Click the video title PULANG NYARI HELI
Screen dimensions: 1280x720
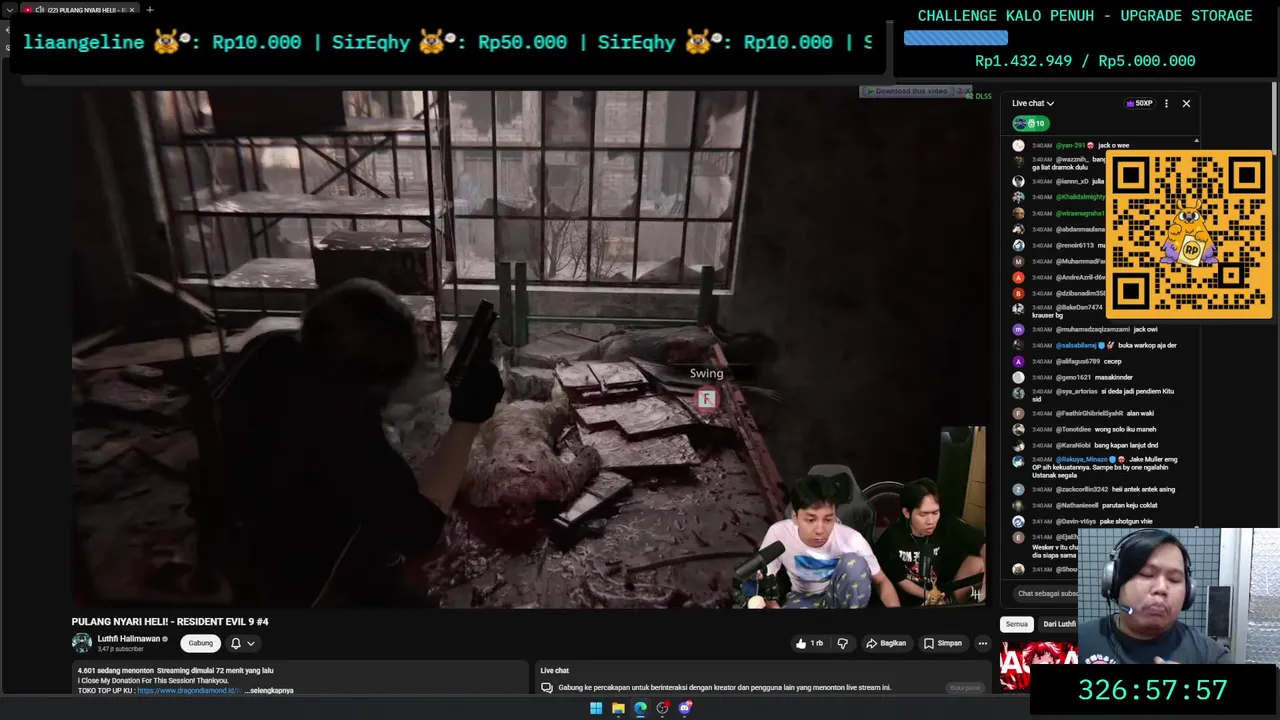(x=170, y=621)
